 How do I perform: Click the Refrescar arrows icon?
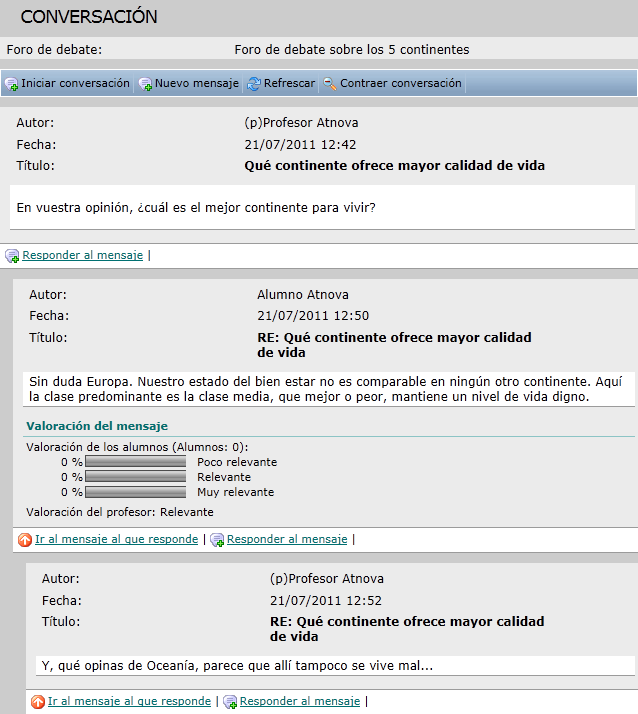pos(254,84)
